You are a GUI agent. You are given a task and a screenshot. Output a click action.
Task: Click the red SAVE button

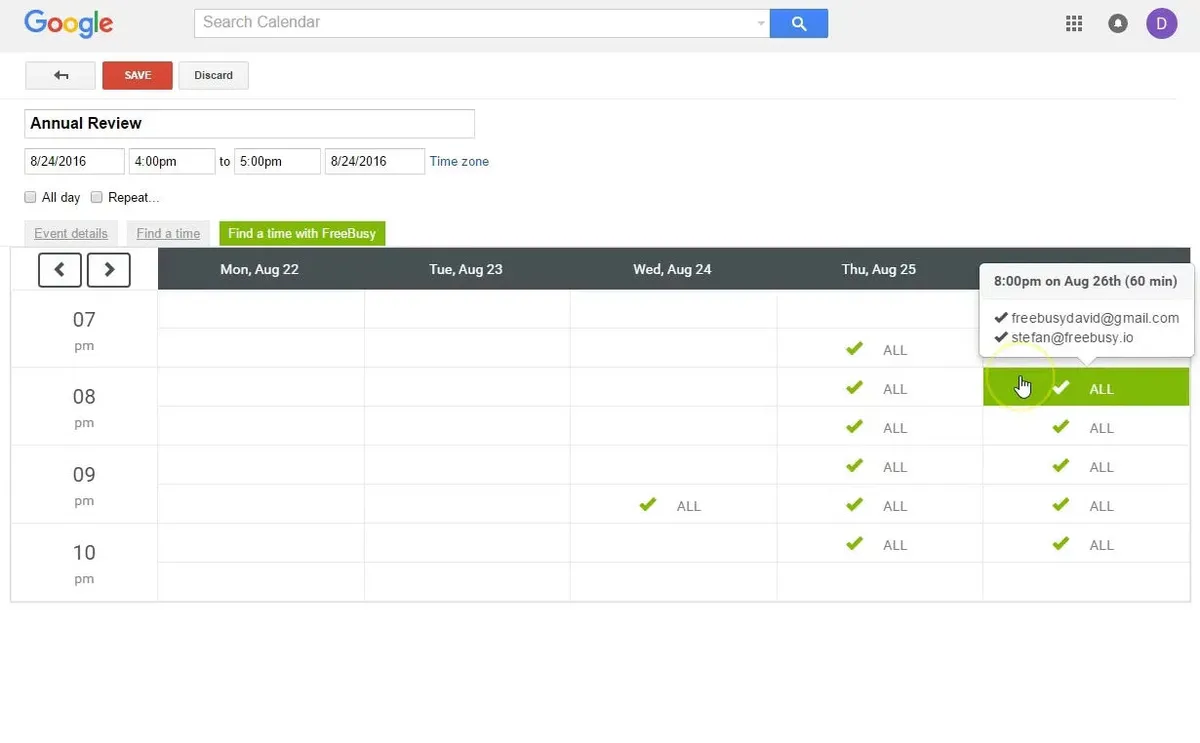click(138, 76)
